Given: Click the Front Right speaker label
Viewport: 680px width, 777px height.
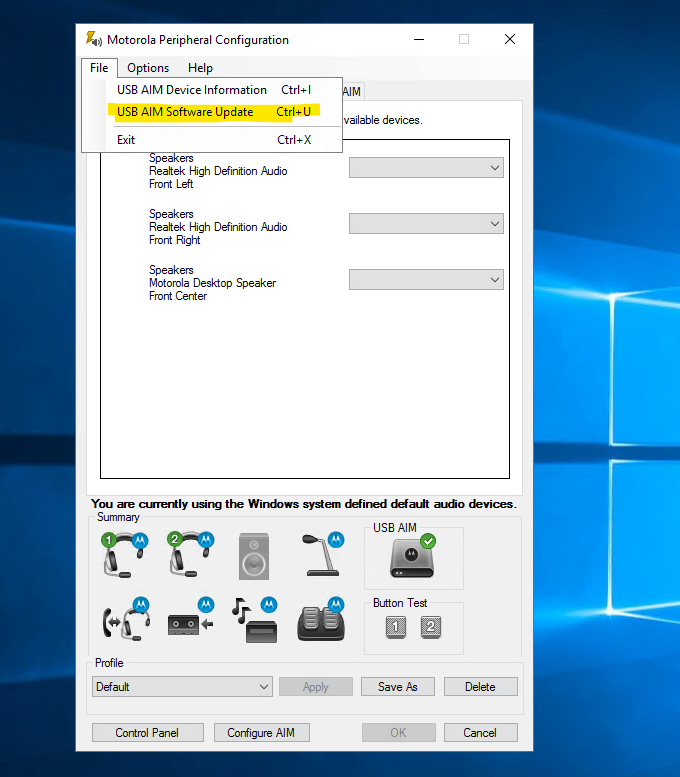Looking at the screenshot, I should point(218,227).
